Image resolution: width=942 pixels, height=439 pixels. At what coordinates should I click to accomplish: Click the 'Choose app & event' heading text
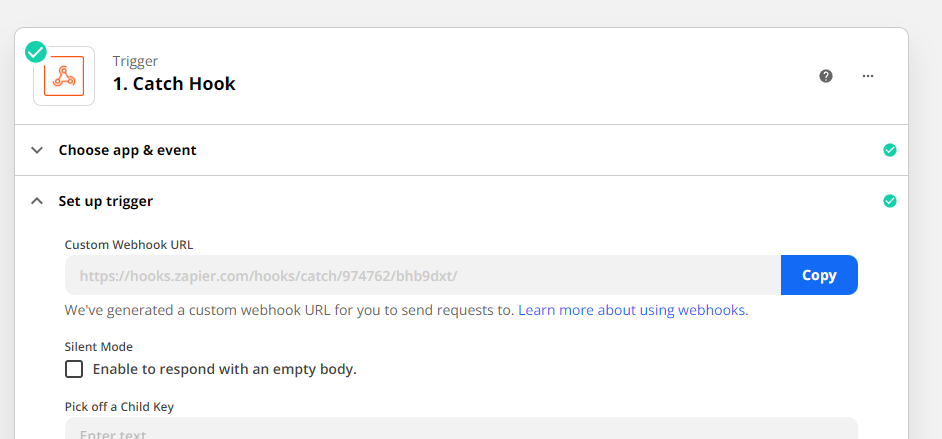(127, 150)
